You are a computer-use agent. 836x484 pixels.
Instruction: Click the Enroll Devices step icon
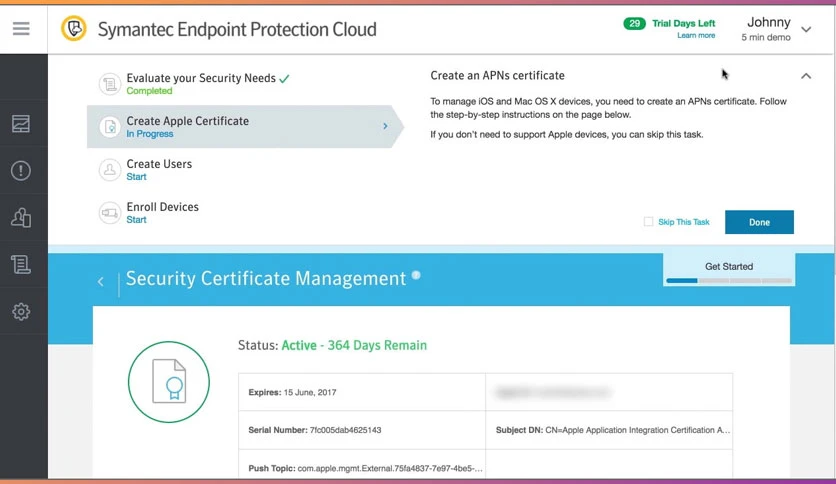[110, 213]
